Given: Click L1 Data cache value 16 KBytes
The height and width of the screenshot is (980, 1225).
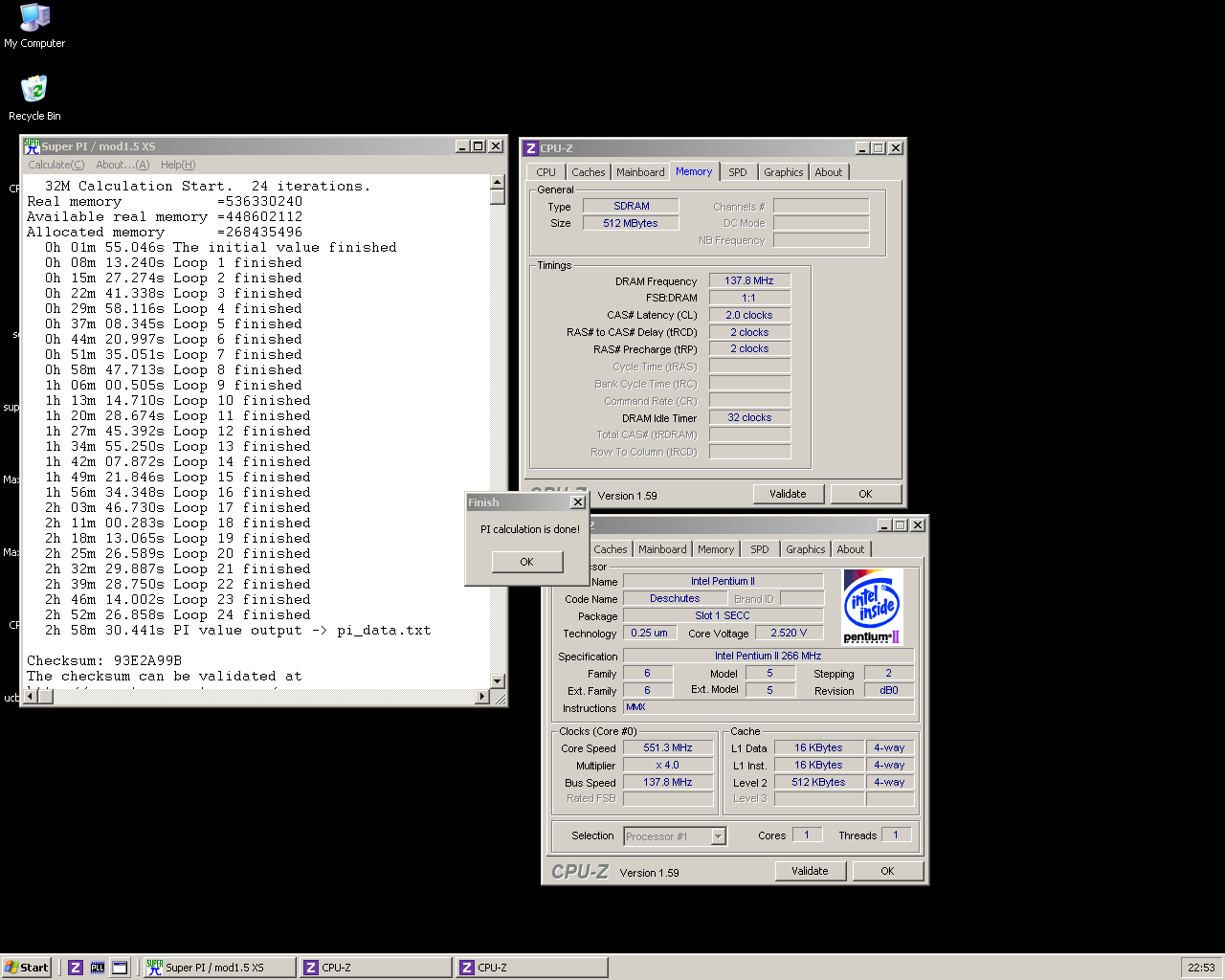Looking at the screenshot, I should [x=819, y=747].
